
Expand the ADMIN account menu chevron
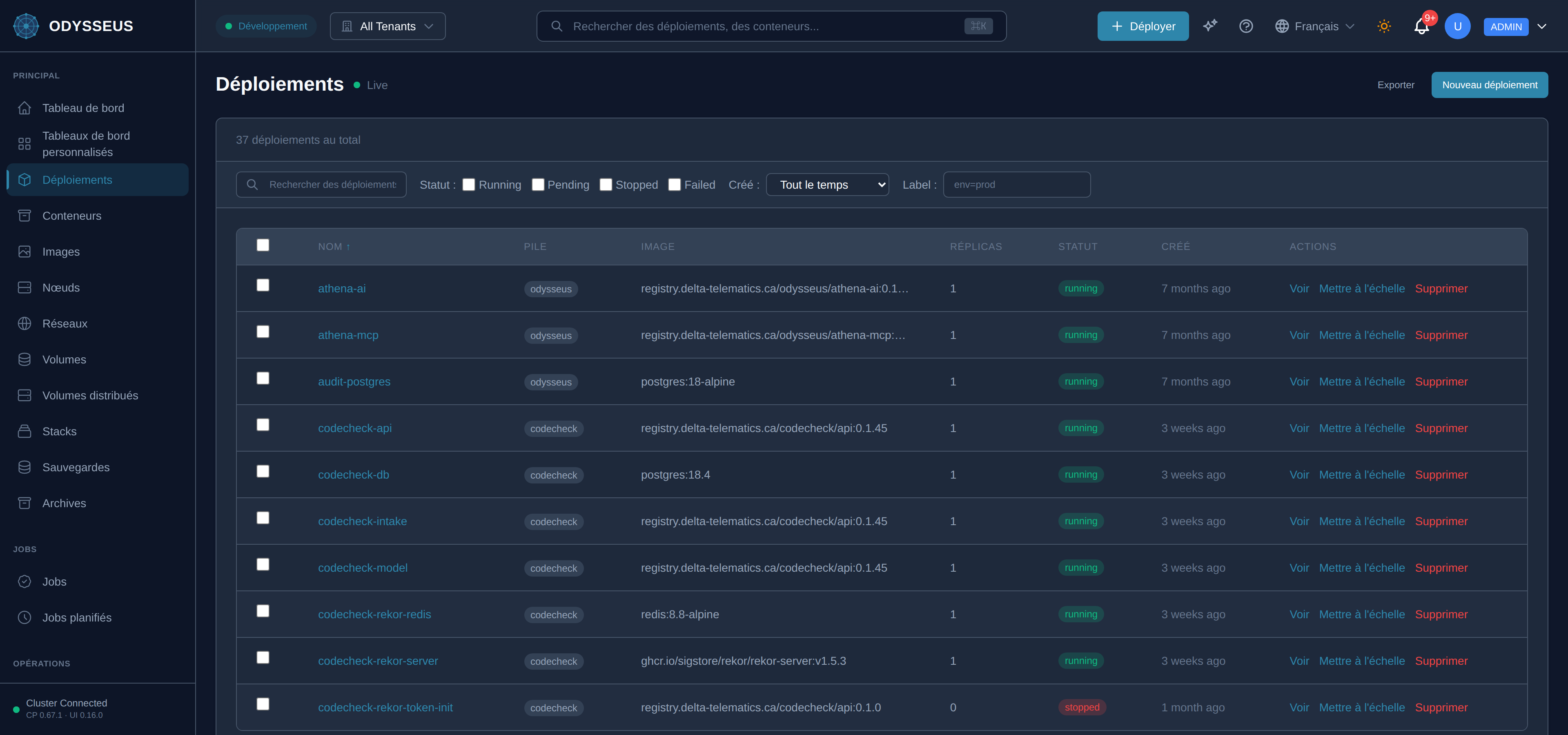click(1542, 26)
